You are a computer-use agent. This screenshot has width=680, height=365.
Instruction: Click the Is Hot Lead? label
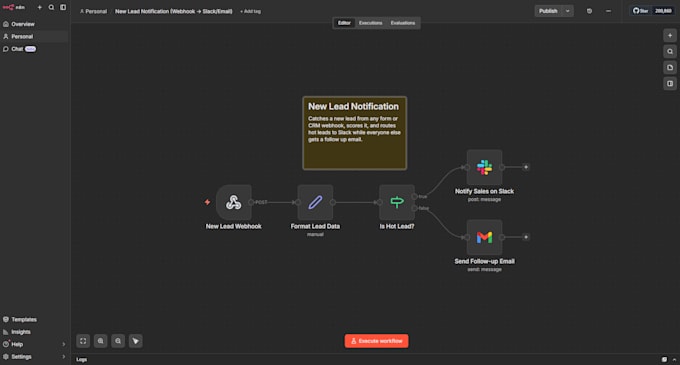coord(397,226)
